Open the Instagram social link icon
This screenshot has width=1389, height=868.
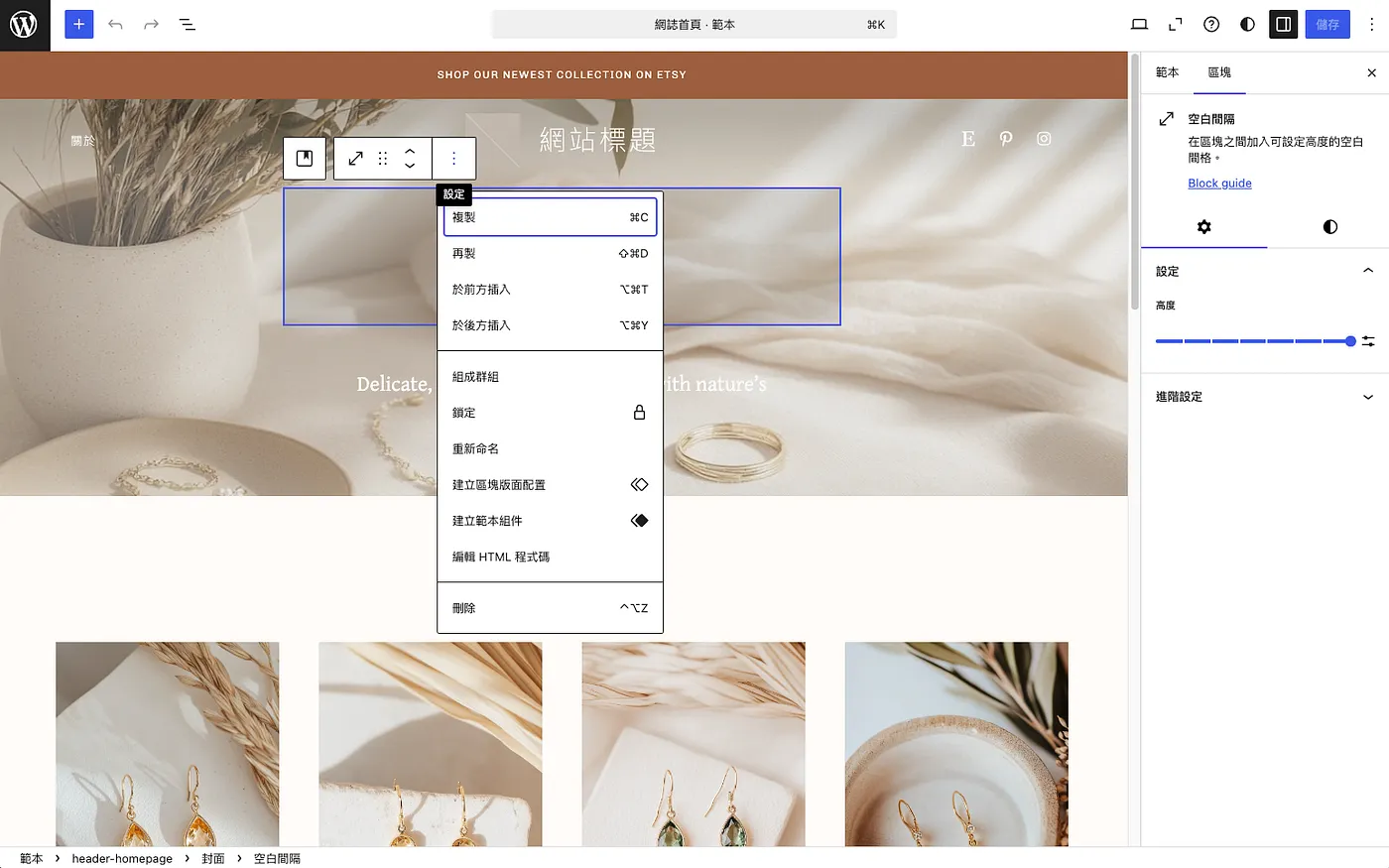1044,139
